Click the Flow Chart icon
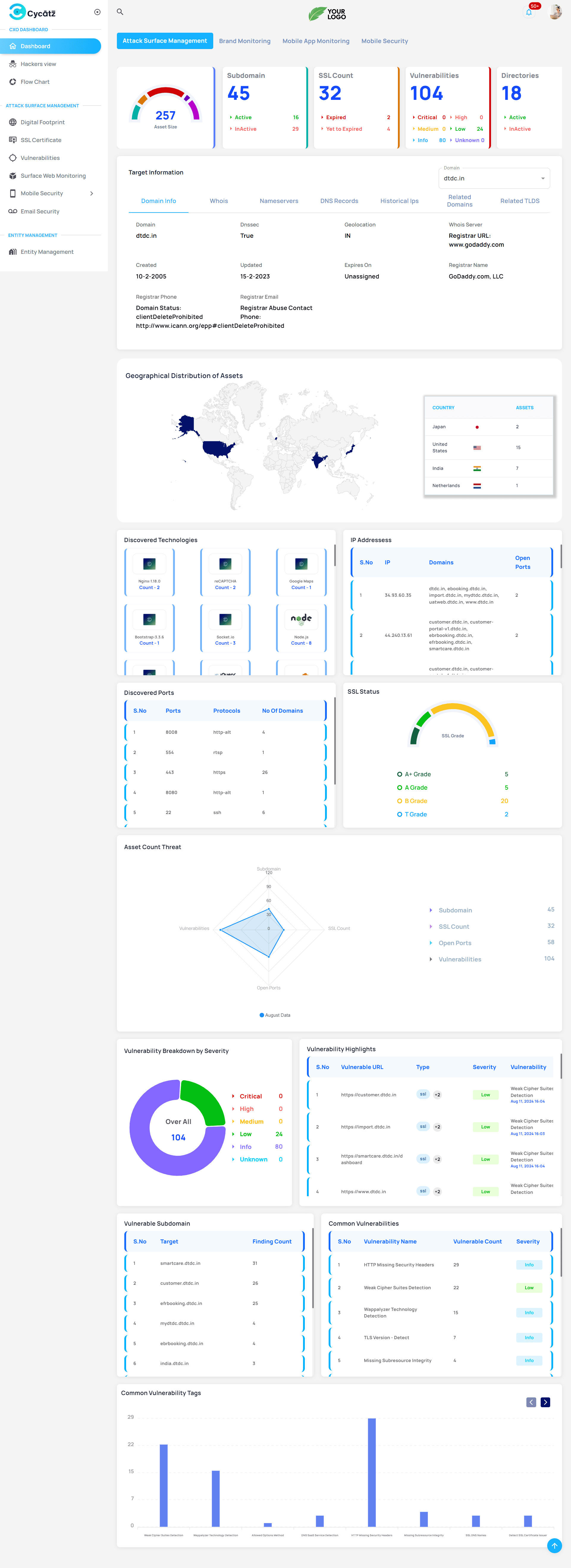 [13, 81]
